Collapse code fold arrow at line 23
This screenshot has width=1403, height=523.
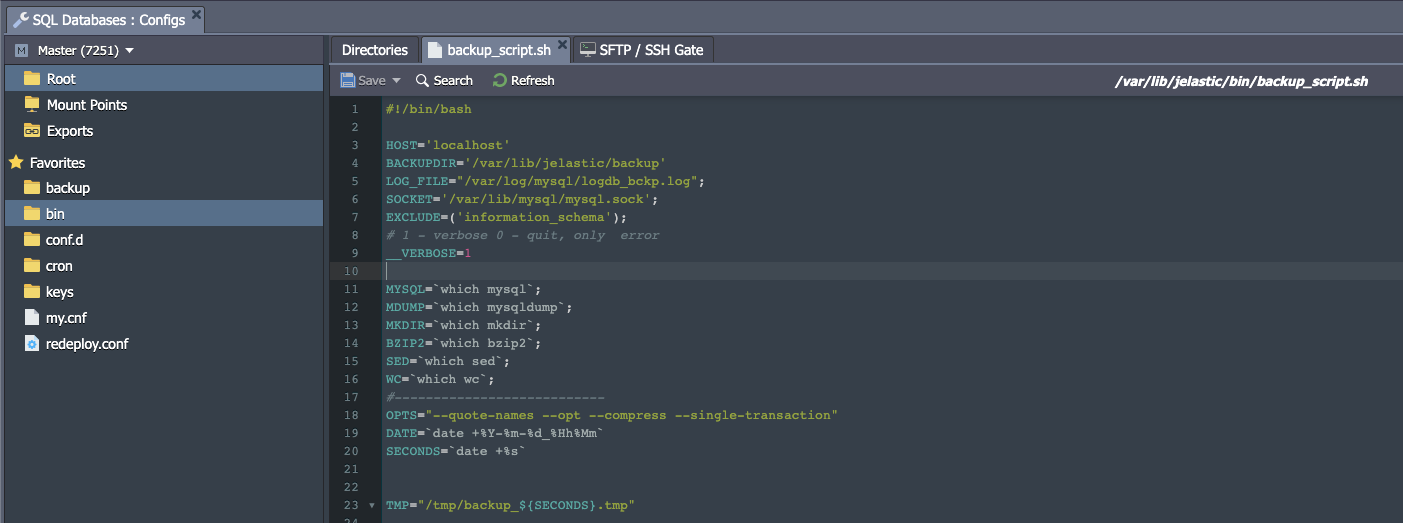[x=372, y=506]
